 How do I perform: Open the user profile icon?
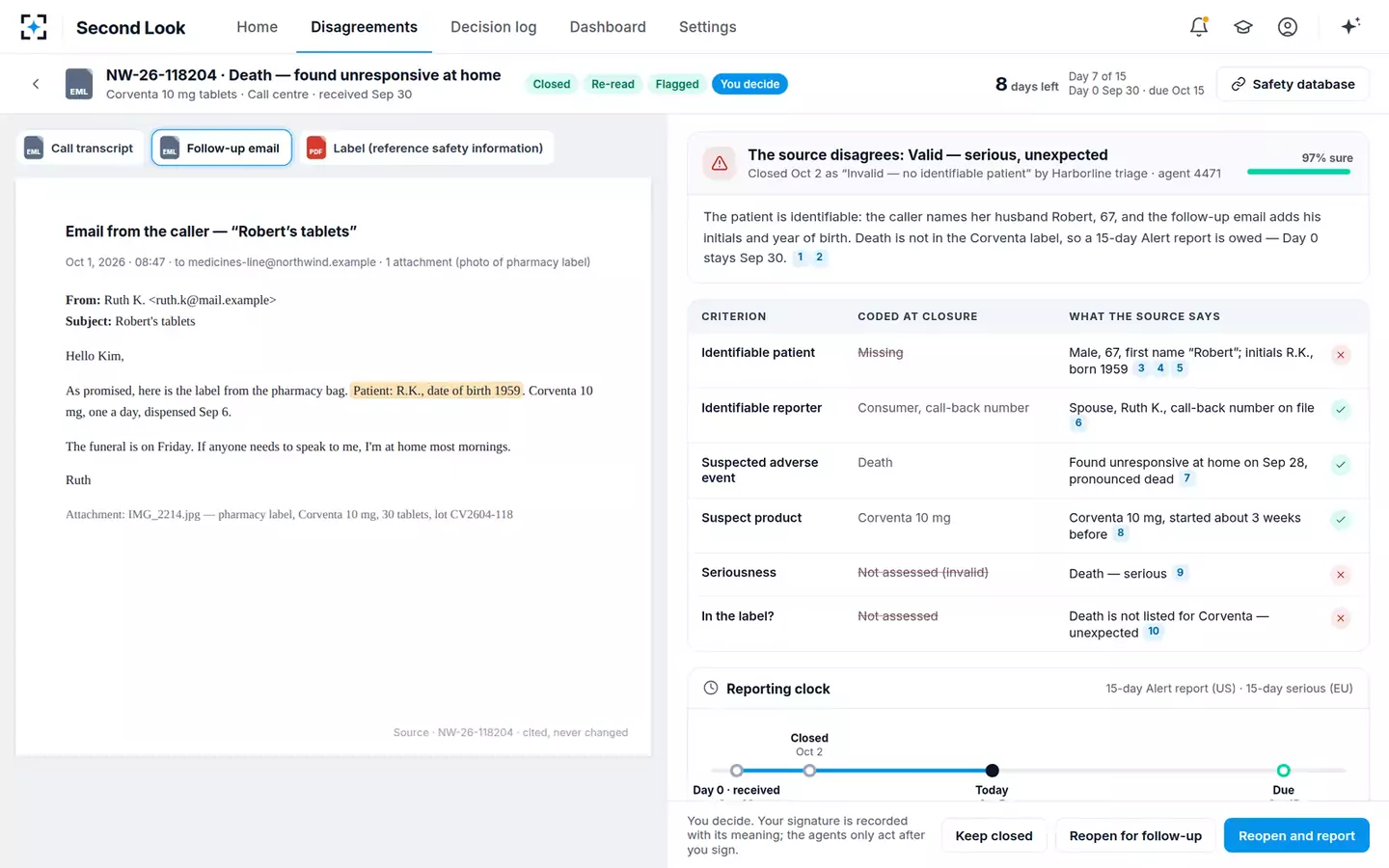[1288, 27]
